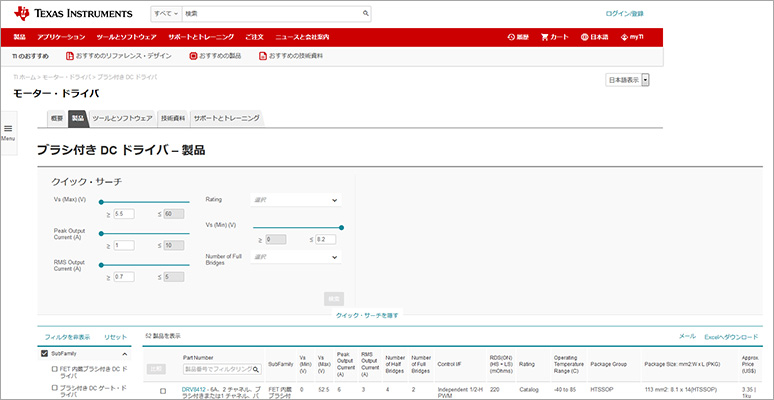774x400 pixels.
Task: Click the TI ホーム breadcrumb link
Action: tap(25, 78)
